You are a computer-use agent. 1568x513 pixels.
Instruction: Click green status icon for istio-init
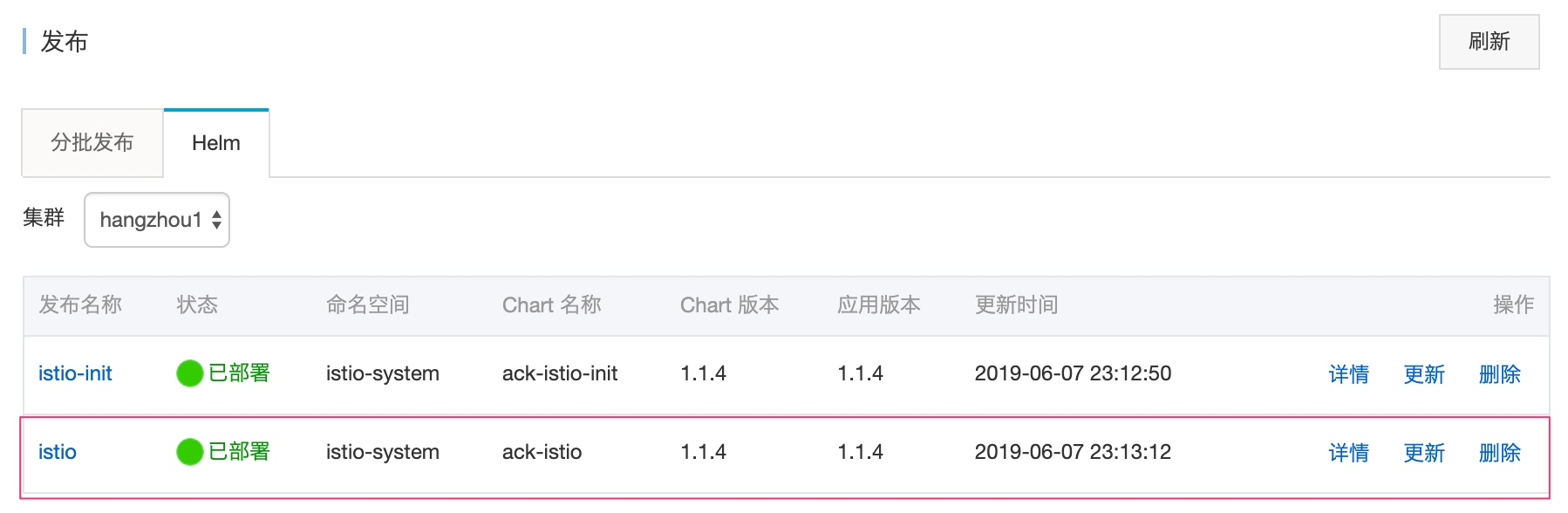[189, 373]
